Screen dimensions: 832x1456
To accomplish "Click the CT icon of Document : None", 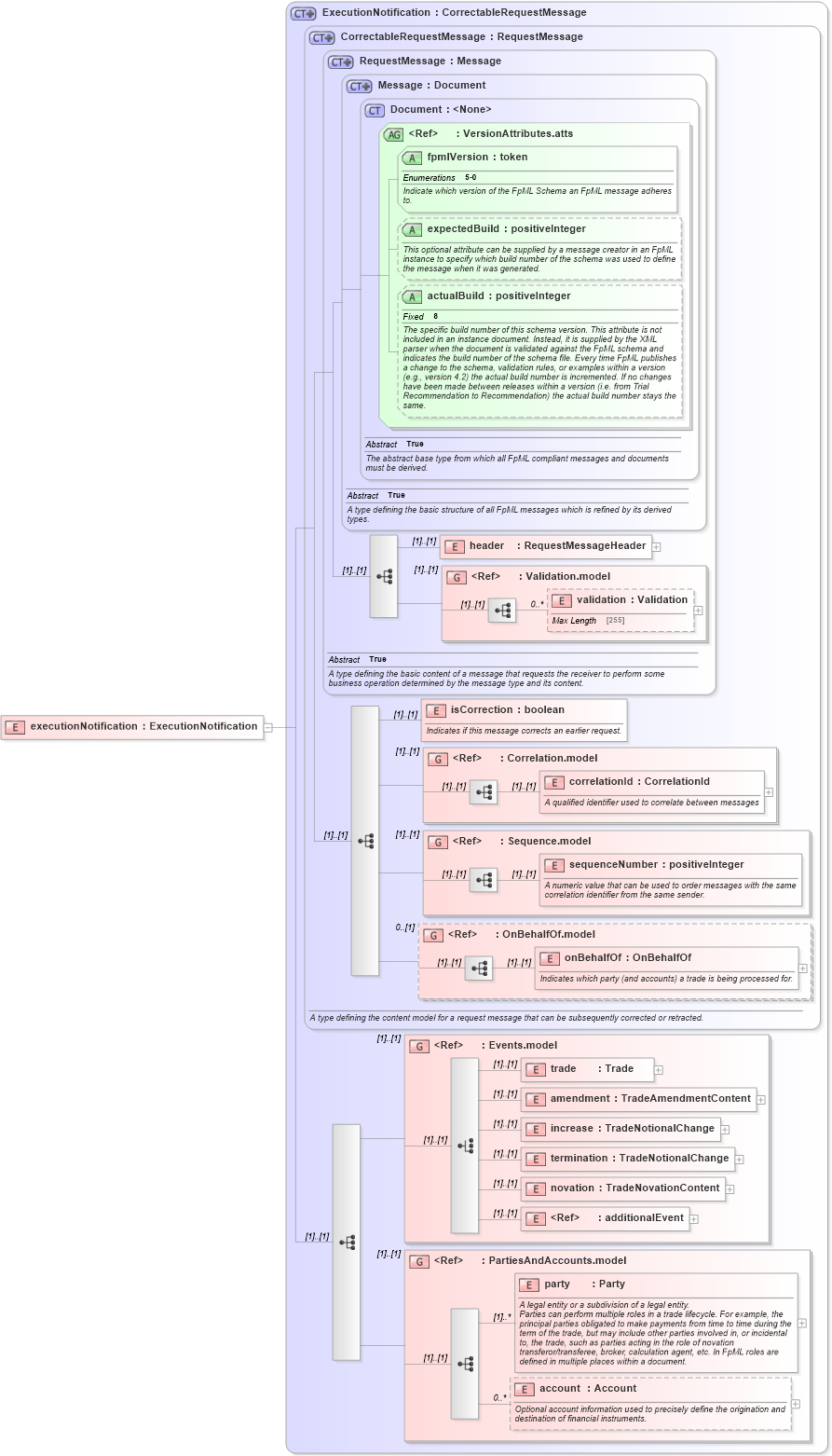I will [x=375, y=110].
